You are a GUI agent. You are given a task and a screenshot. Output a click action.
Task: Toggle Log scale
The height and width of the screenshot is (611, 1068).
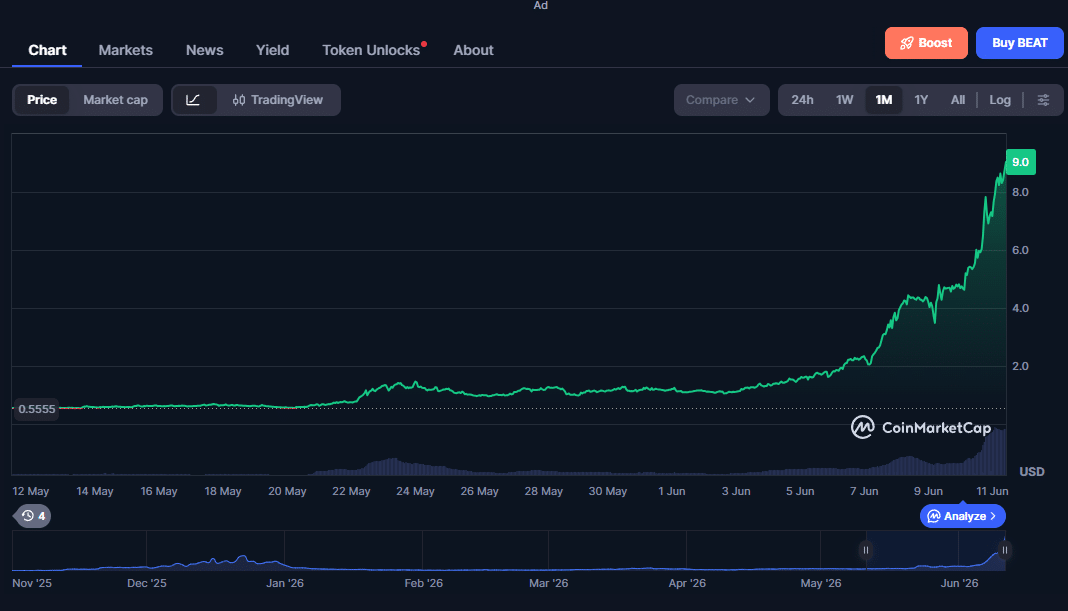coord(999,100)
